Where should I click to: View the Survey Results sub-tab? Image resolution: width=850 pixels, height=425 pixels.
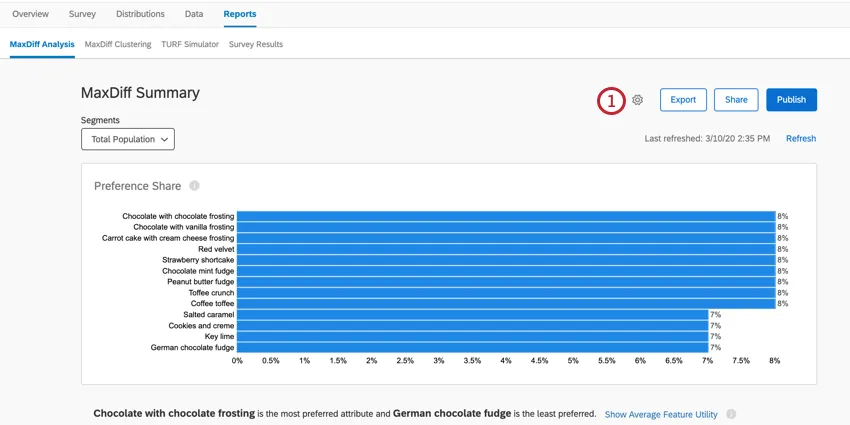click(256, 44)
